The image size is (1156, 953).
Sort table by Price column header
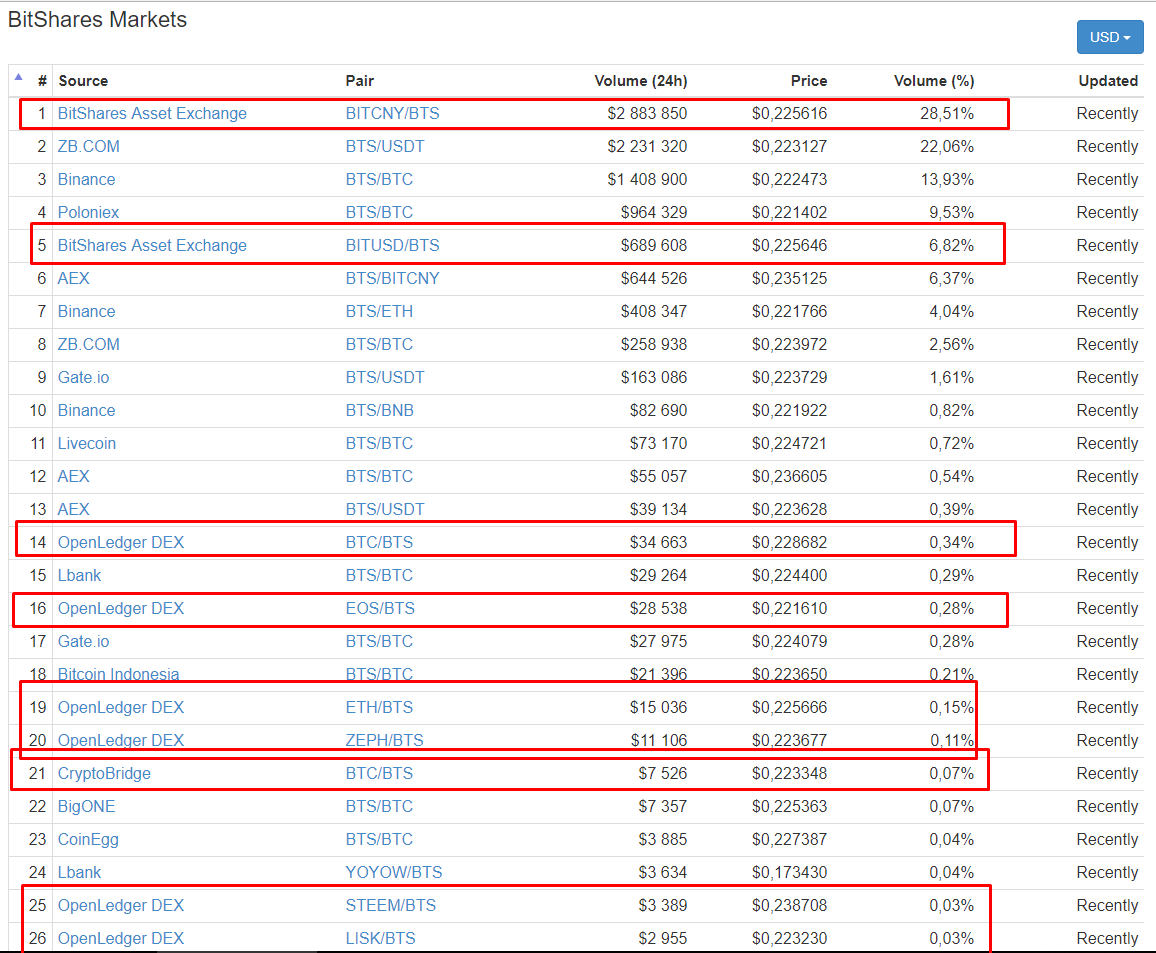click(808, 81)
